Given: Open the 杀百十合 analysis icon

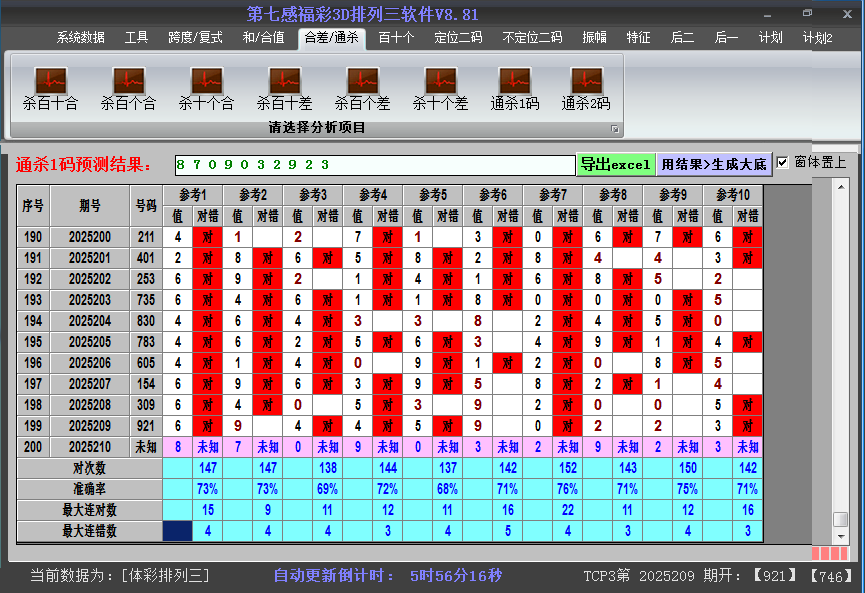Looking at the screenshot, I should 50,88.
